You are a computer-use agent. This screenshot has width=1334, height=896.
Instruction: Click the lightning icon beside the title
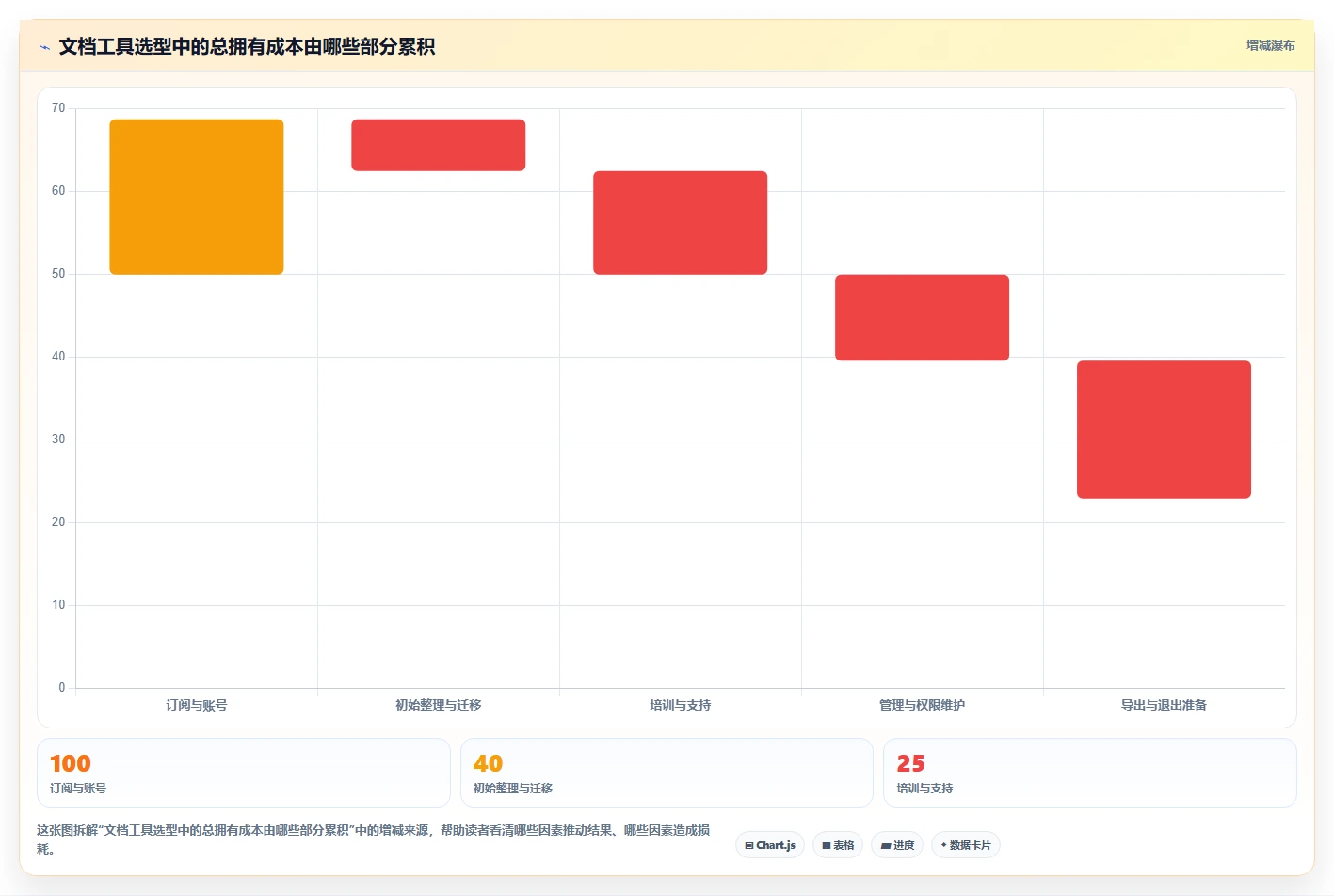pos(44,47)
